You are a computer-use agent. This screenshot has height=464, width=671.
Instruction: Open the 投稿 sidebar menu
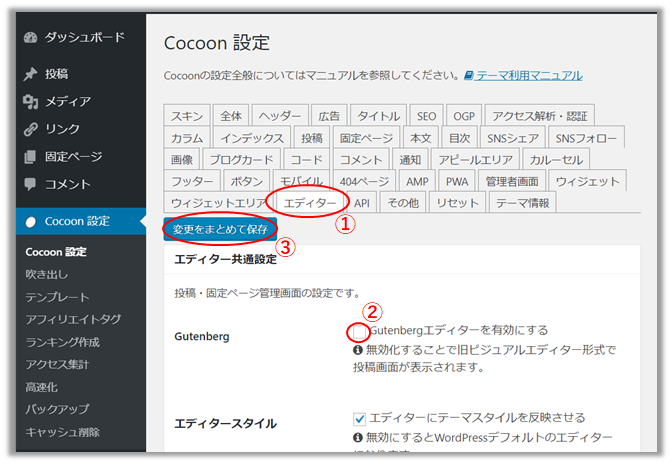coord(56,74)
